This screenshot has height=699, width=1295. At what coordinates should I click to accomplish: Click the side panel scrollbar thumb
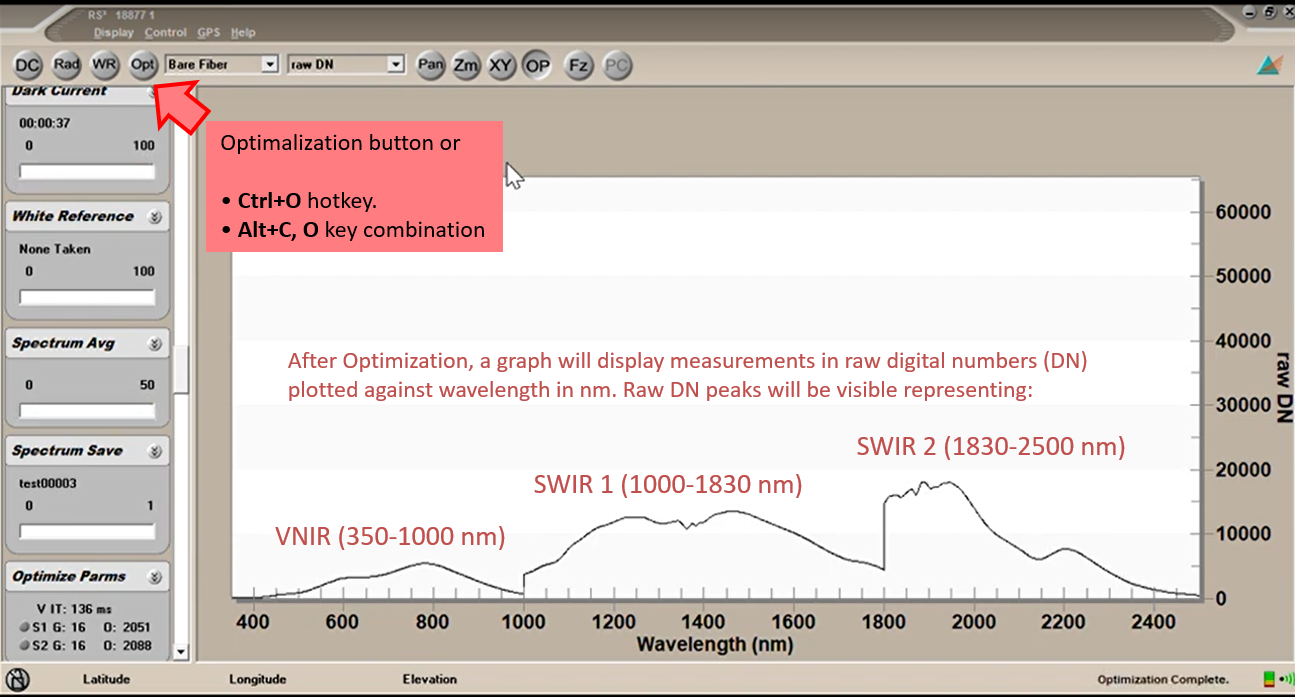click(x=181, y=369)
